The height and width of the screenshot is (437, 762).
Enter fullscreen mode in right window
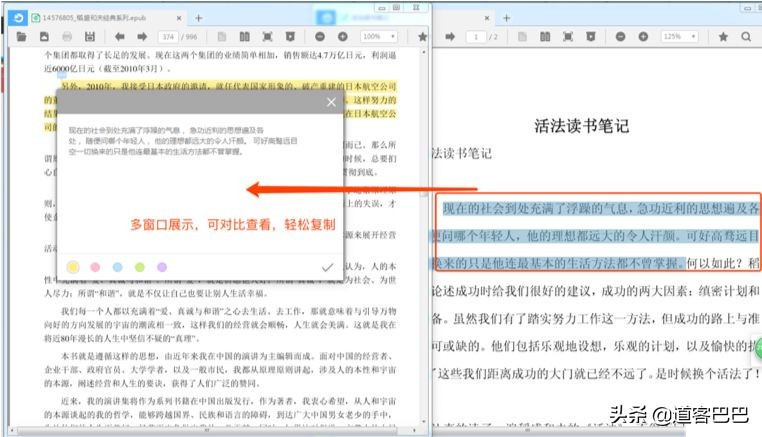click(568, 36)
